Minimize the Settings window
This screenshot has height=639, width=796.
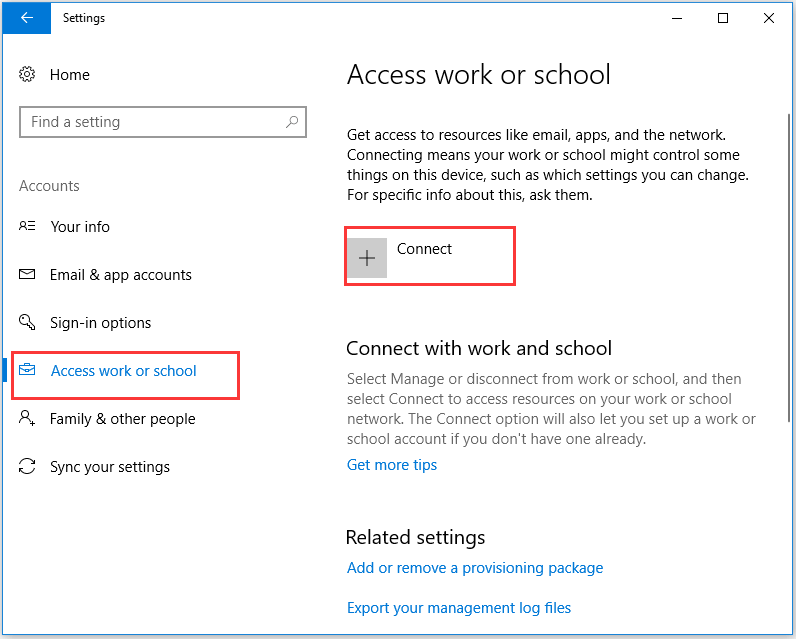pos(677,18)
